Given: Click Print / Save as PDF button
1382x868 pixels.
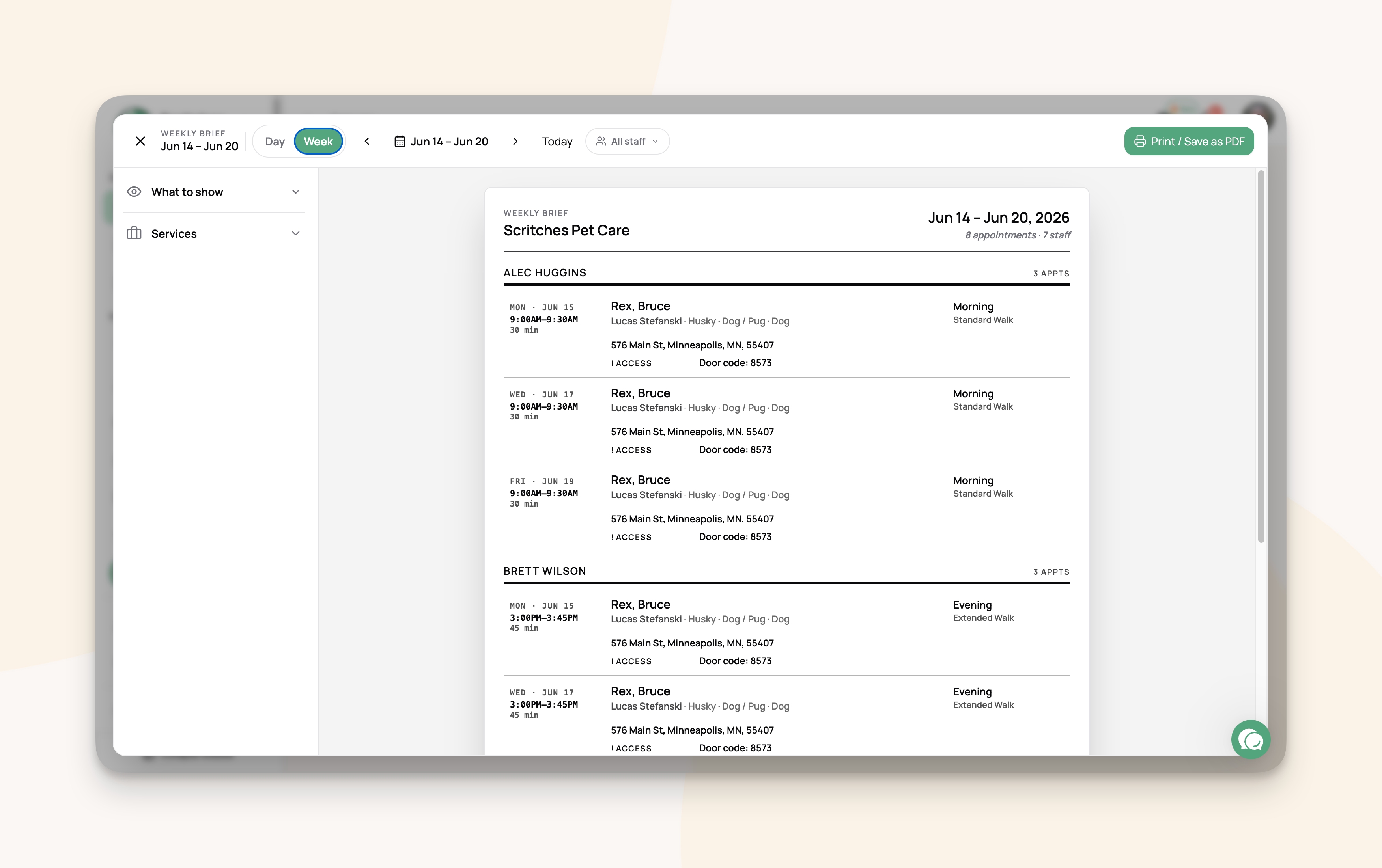Looking at the screenshot, I should pyautogui.click(x=1189, y=141).
